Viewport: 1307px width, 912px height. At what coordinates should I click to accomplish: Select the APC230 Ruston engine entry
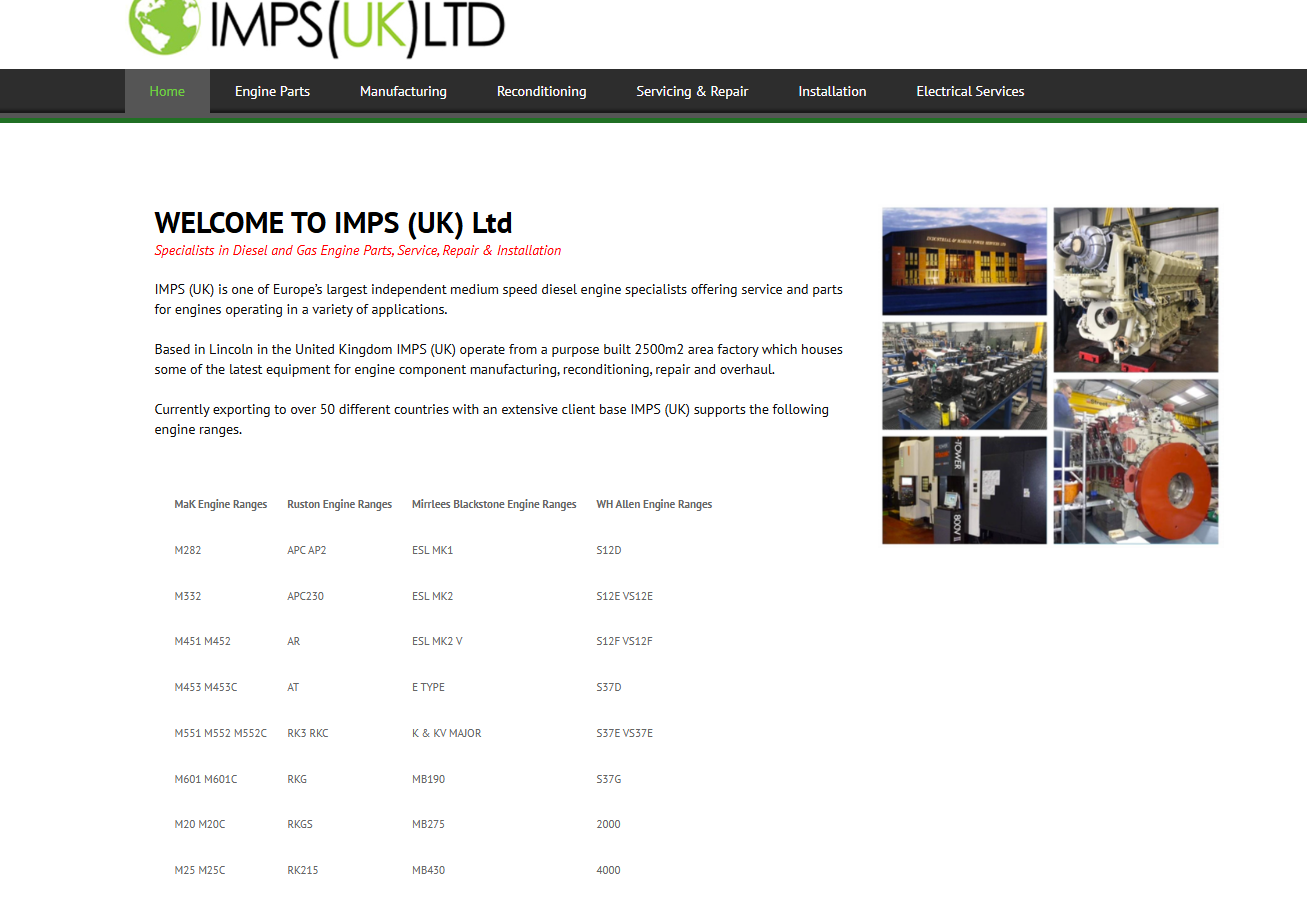point(305,596)
